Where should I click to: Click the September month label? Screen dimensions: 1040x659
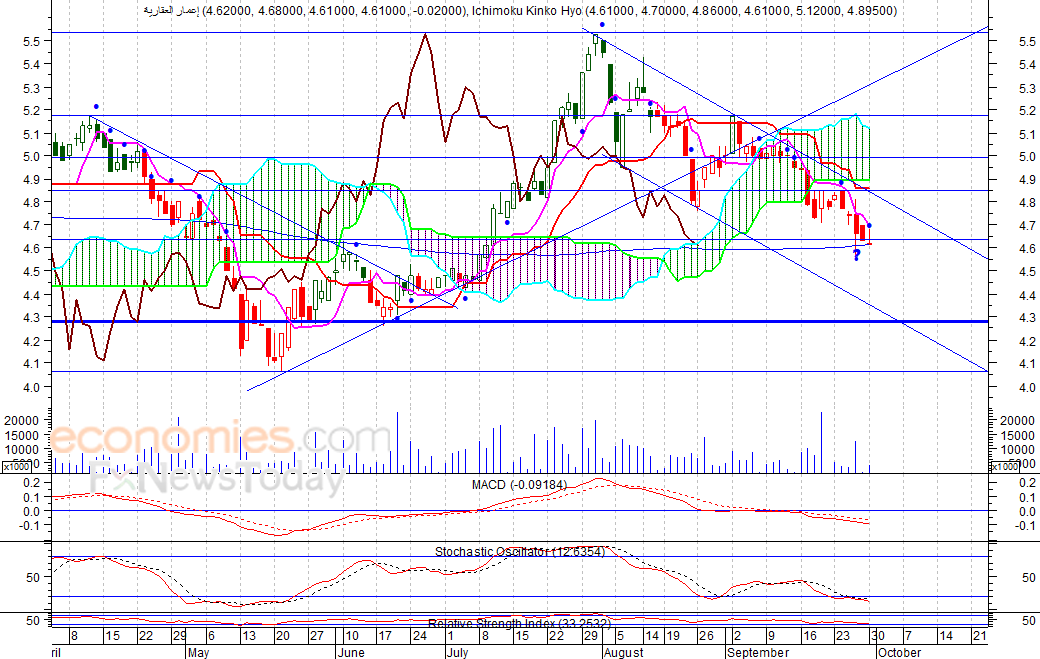(x=757, y=652)
